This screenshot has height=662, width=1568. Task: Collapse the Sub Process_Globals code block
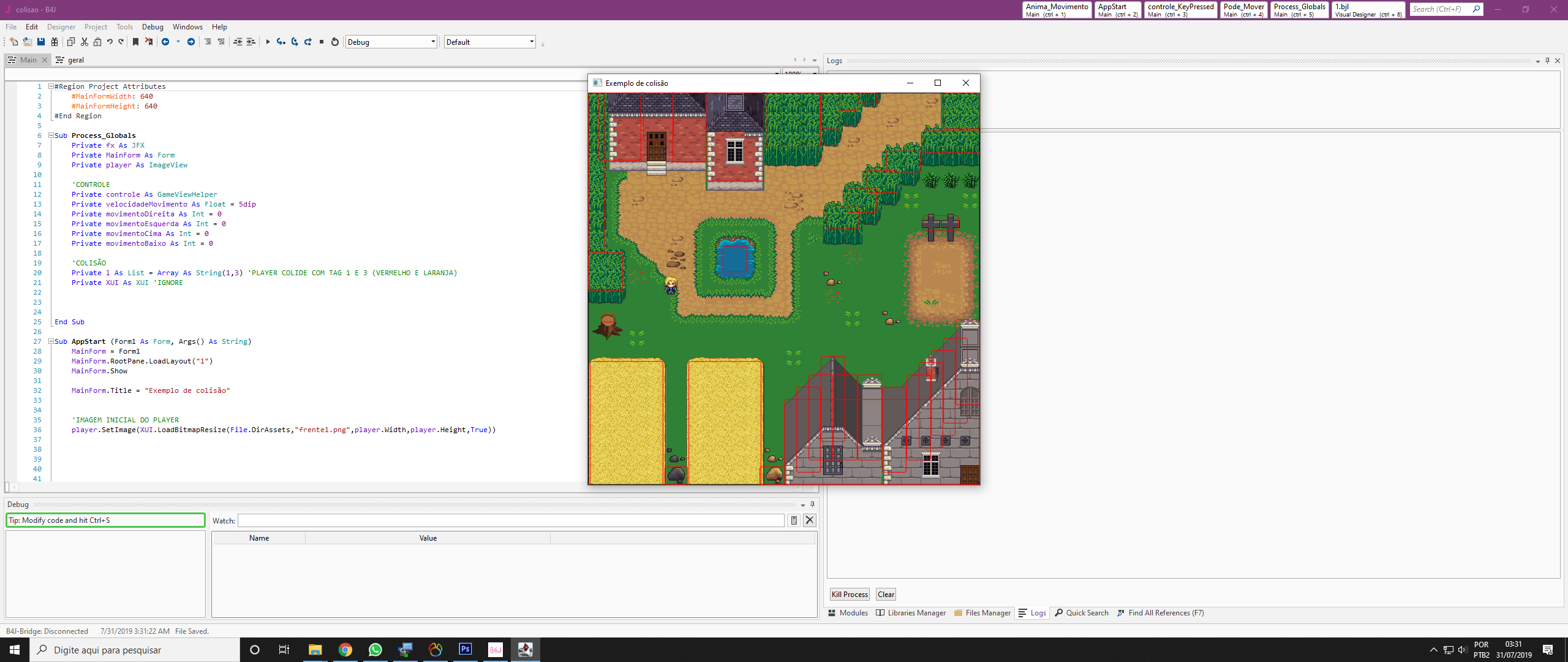(x=51, y=135)
